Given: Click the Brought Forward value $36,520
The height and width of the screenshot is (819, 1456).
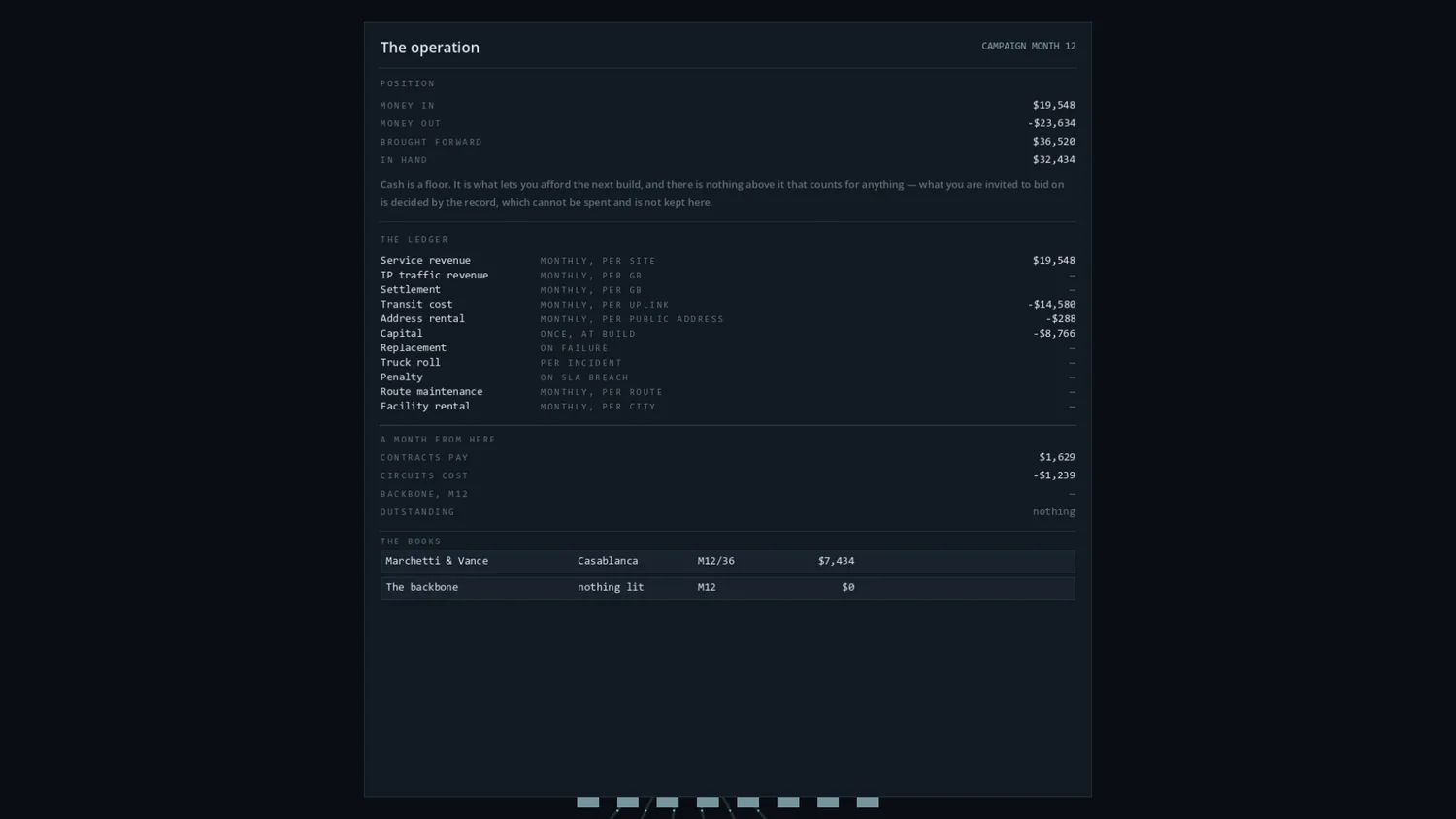Looking at the screenshot, I should coord(1054,142).
